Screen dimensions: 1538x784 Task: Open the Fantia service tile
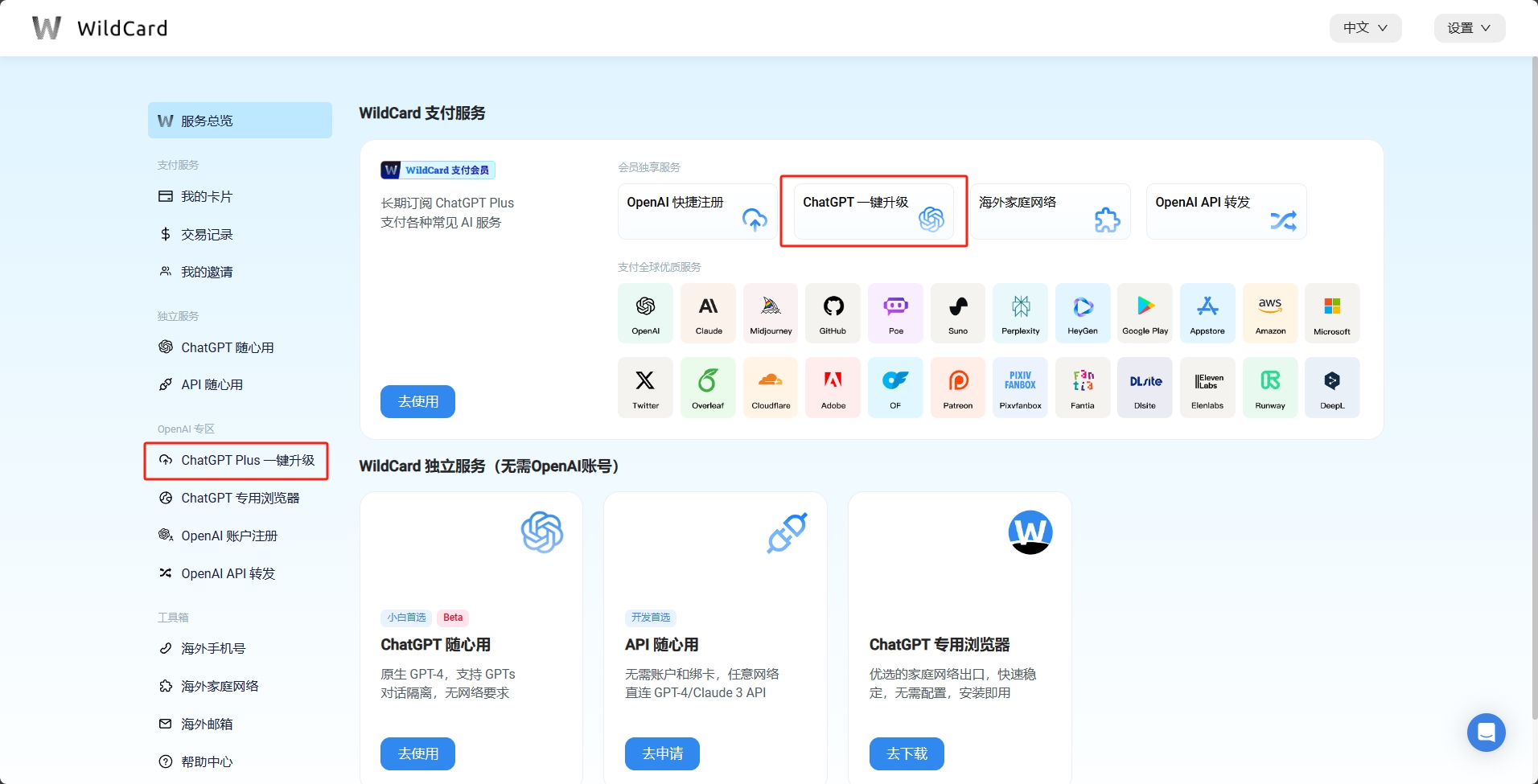point(1083,388)
